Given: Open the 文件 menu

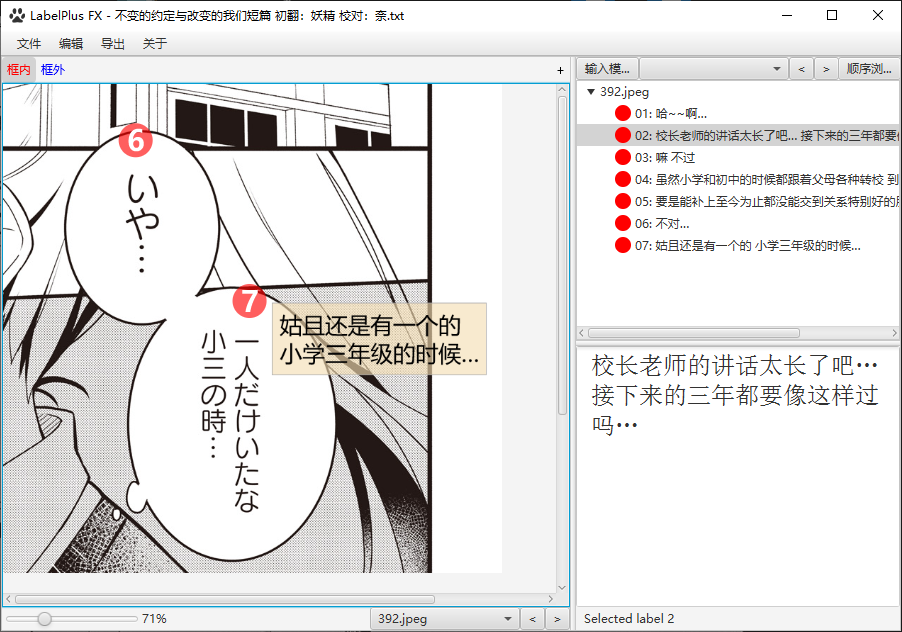Looking at the screenshot, I should coord(28,44).
